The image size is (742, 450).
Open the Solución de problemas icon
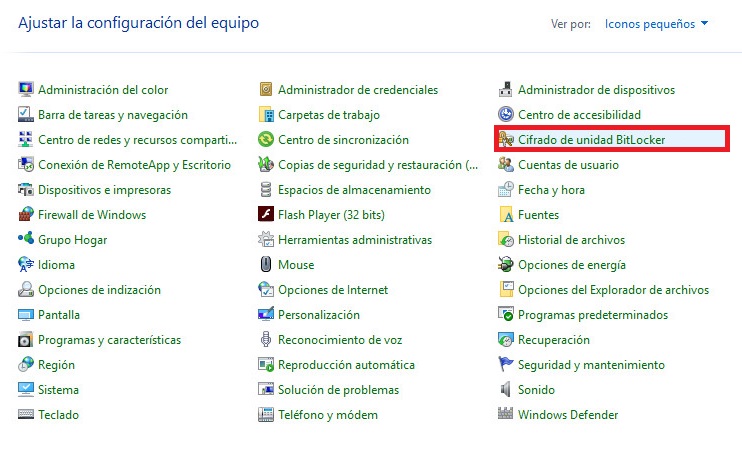266,389
